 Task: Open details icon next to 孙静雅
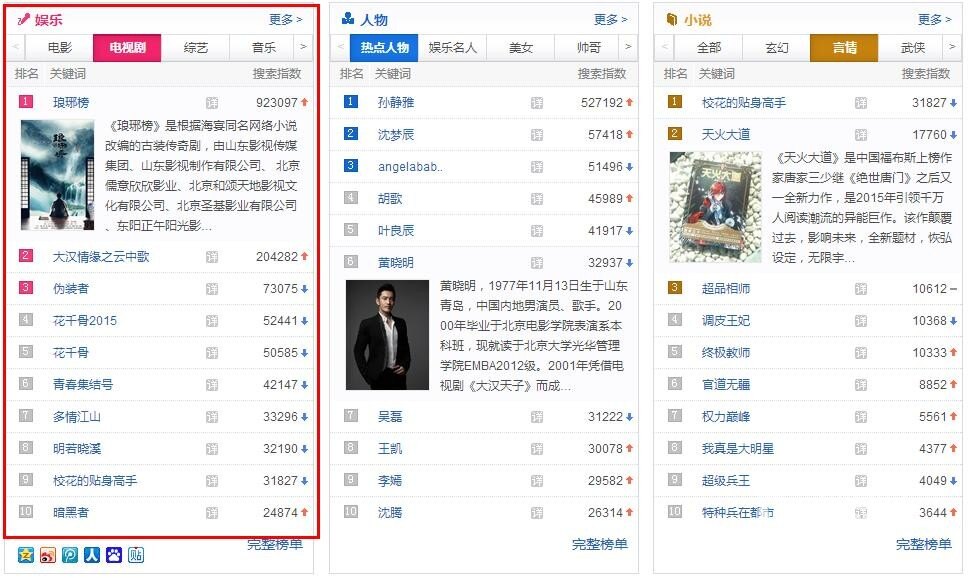(x=537, y=103)
